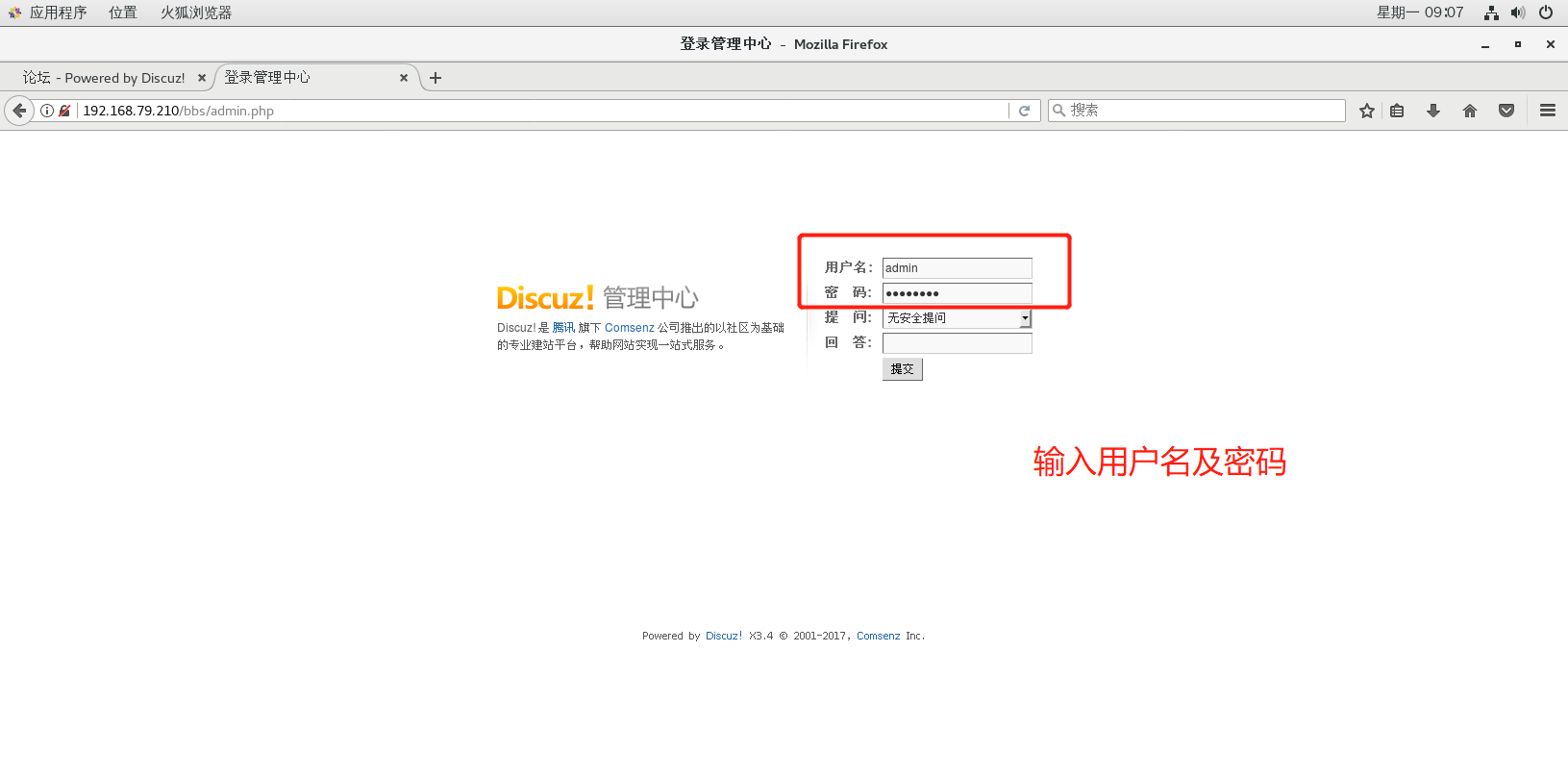Open the Firefox hamburger menu
The height and width of the screenshot is (777, 1568).
click(x=1548, y=111)
